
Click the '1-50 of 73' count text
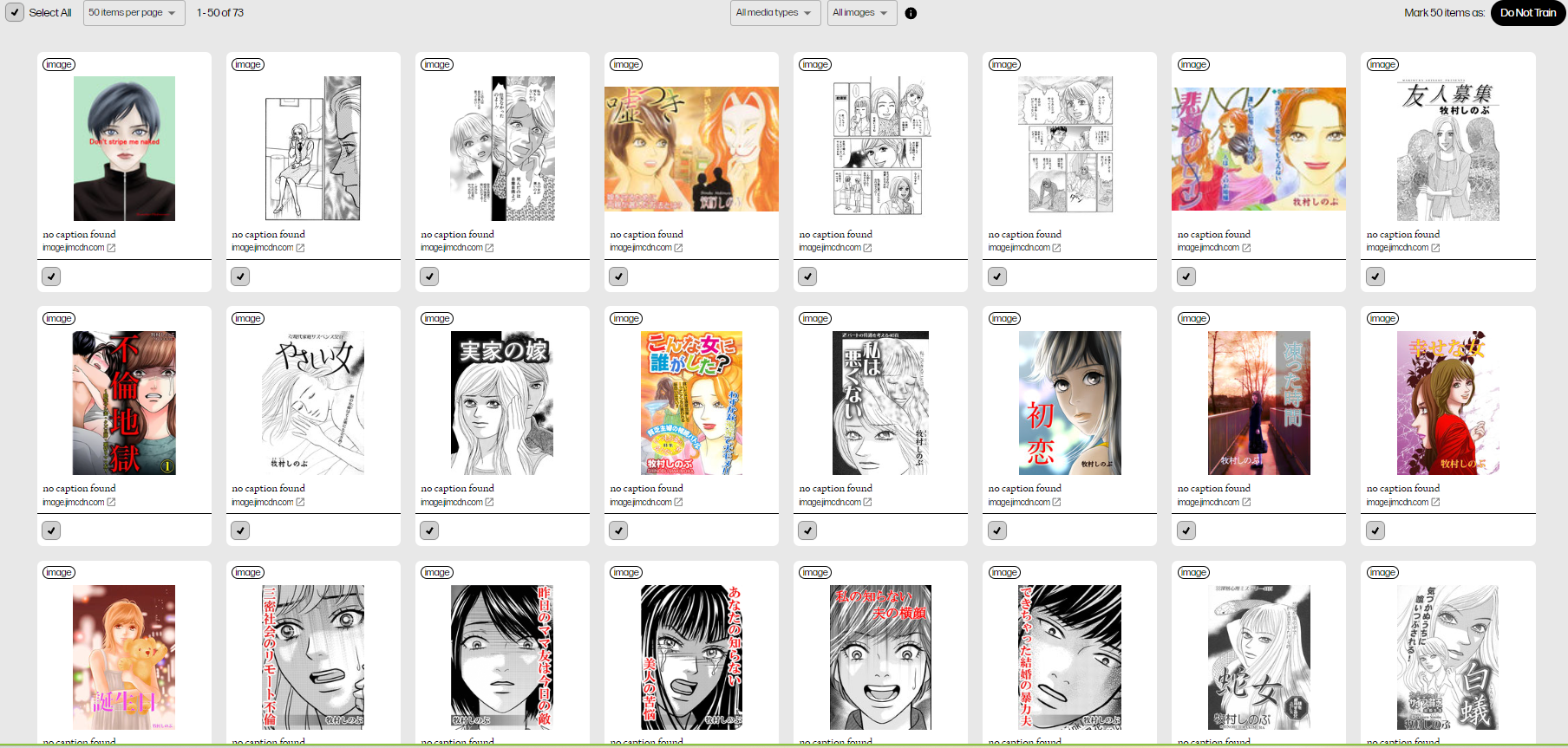point(220,13)
